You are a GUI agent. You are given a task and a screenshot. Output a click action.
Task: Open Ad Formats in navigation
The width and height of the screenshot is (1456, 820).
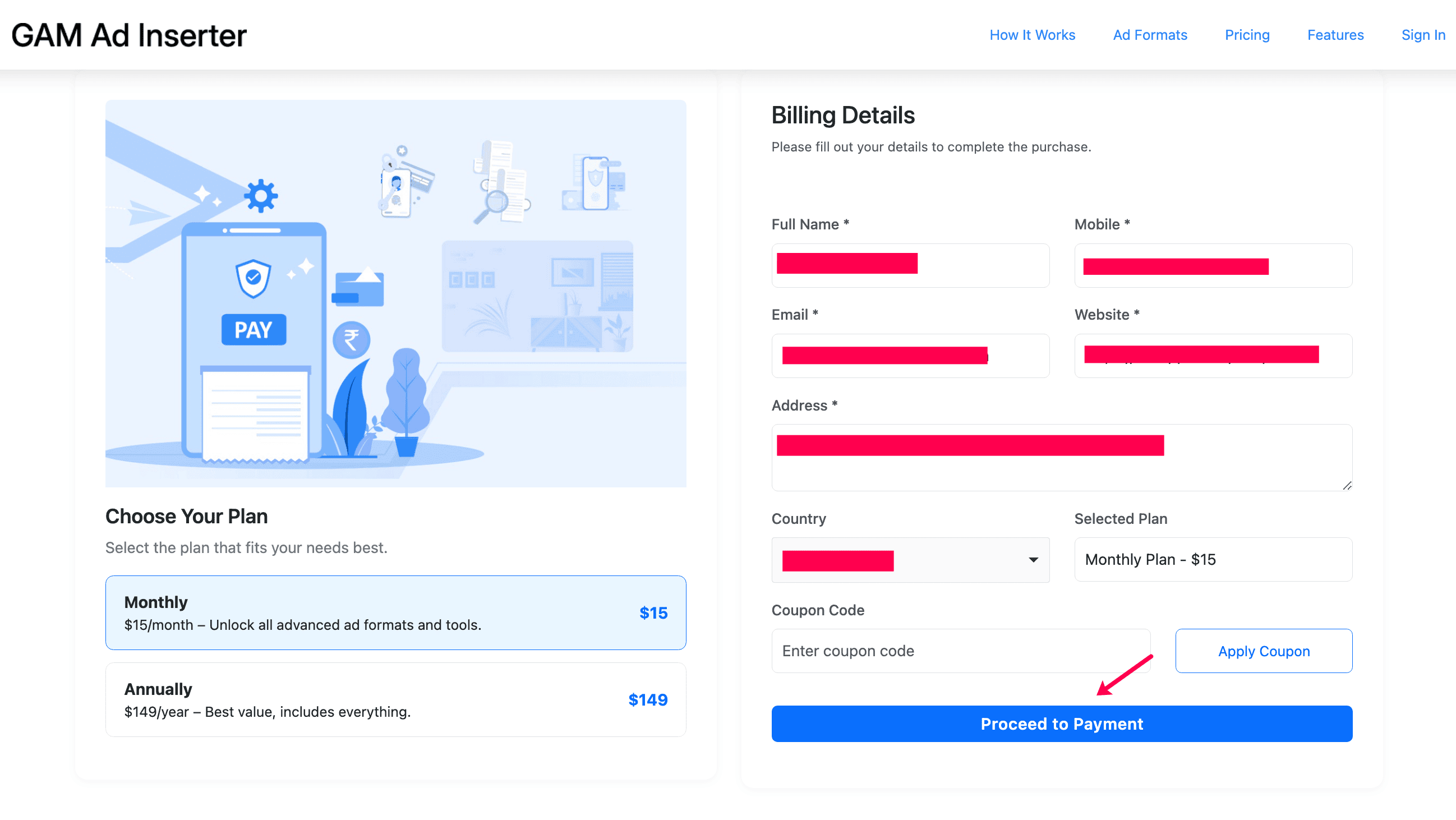pyautogui.click(x=1150, y=35)
